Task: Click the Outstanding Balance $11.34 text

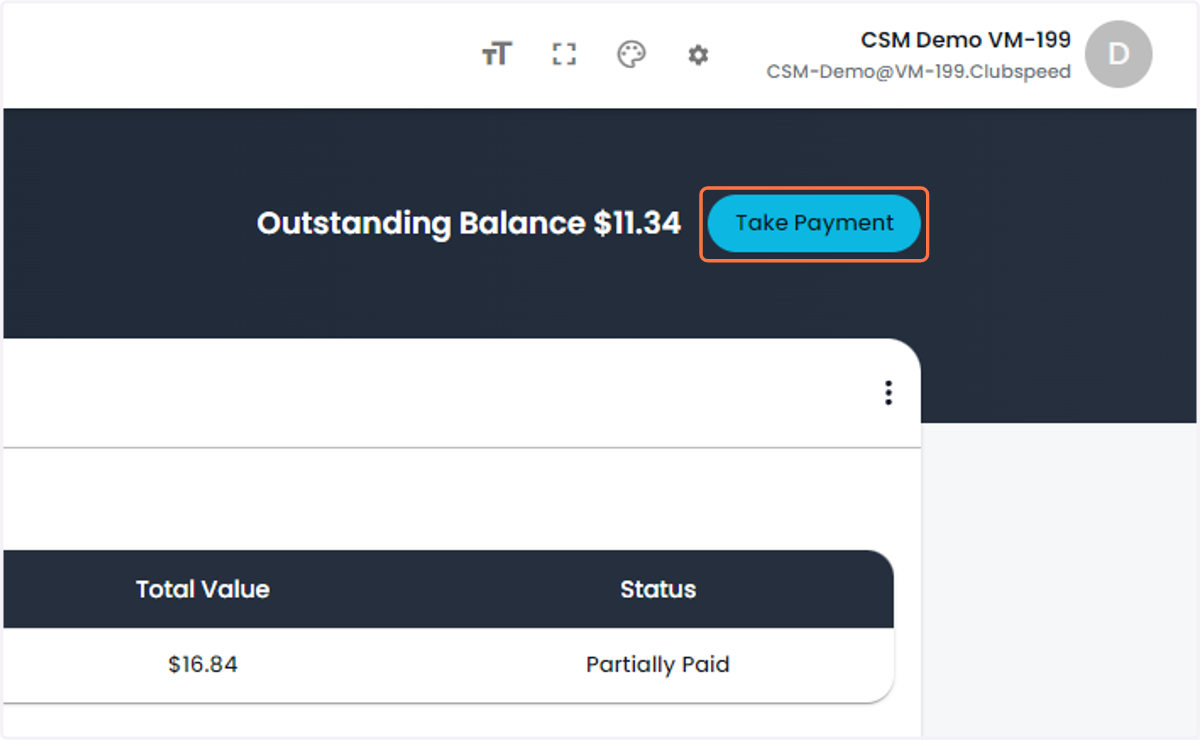Action: tap(469, 223)
